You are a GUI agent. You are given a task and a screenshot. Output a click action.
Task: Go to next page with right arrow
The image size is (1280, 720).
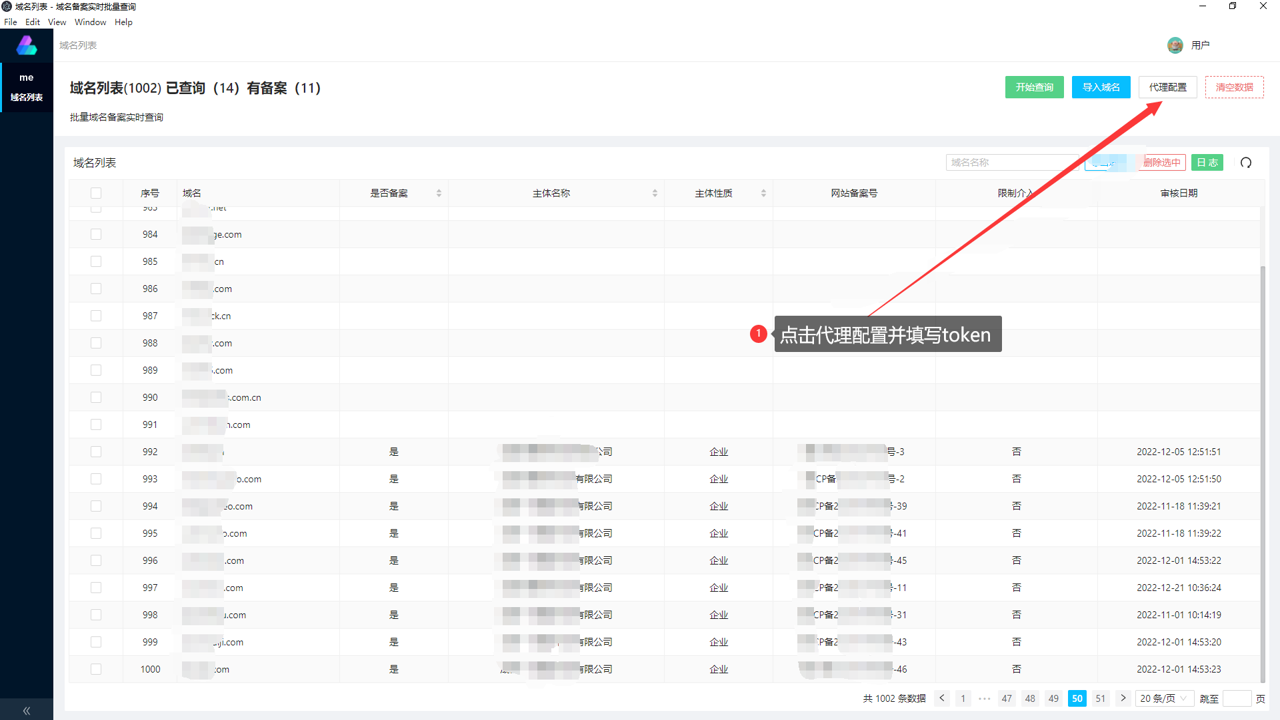[1123, 698]
